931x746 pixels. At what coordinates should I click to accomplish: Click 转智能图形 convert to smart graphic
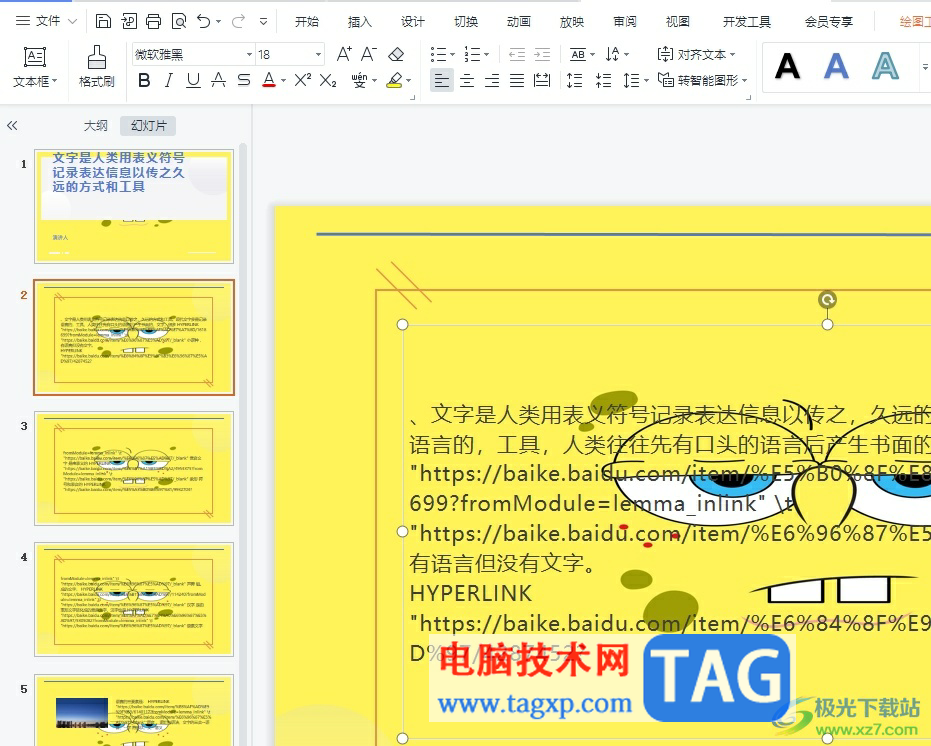(x=702, y=80)
